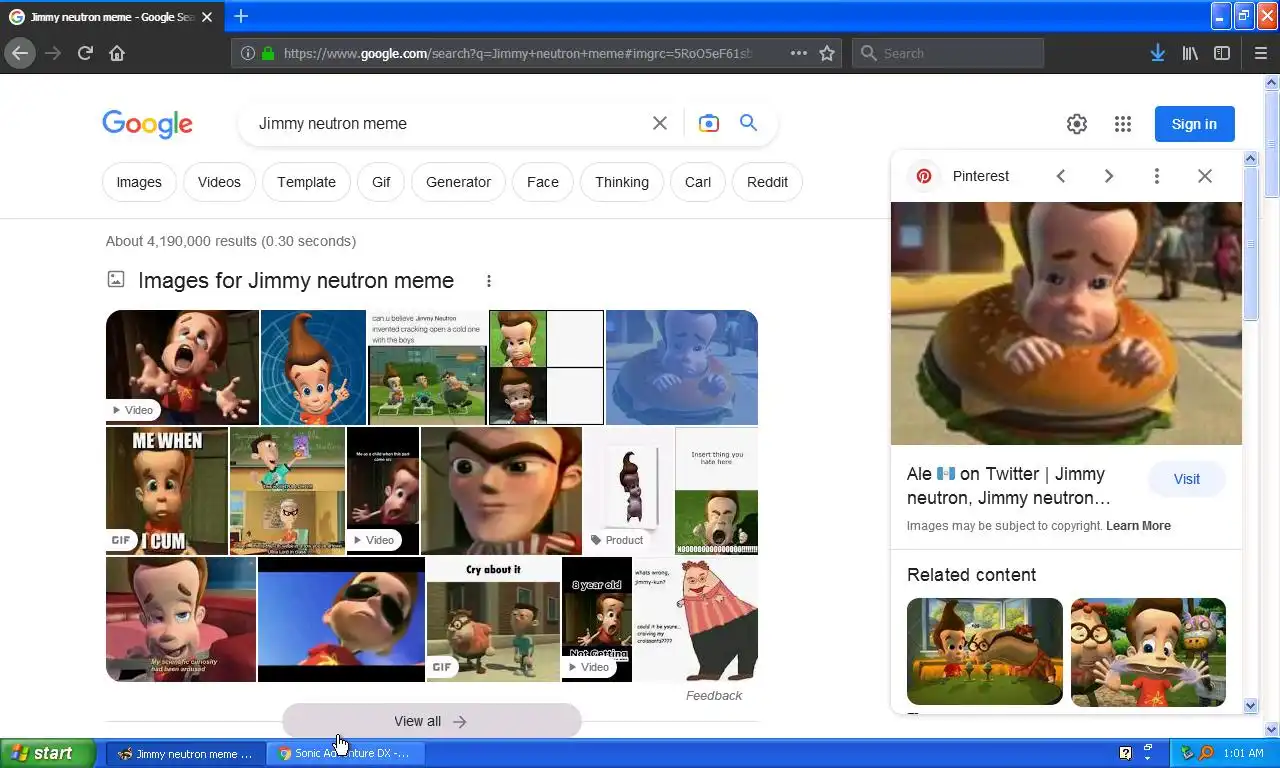Open the 8 year old video thumbnail
Image resolution: width=1280 pixels, height=768 pixels.
597,619
